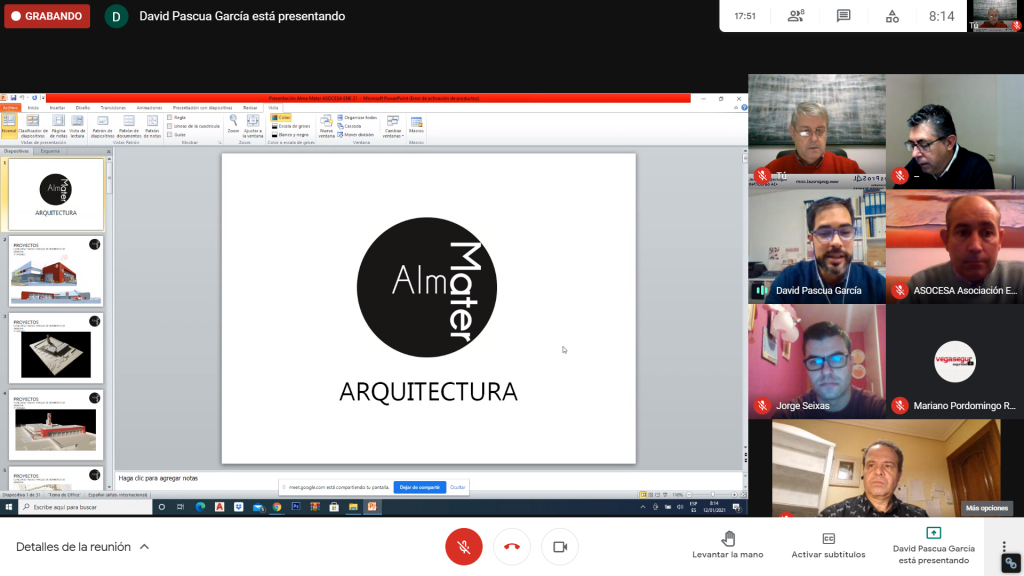
Task: Open the participants list icon
Action: [x=795, y=16]
